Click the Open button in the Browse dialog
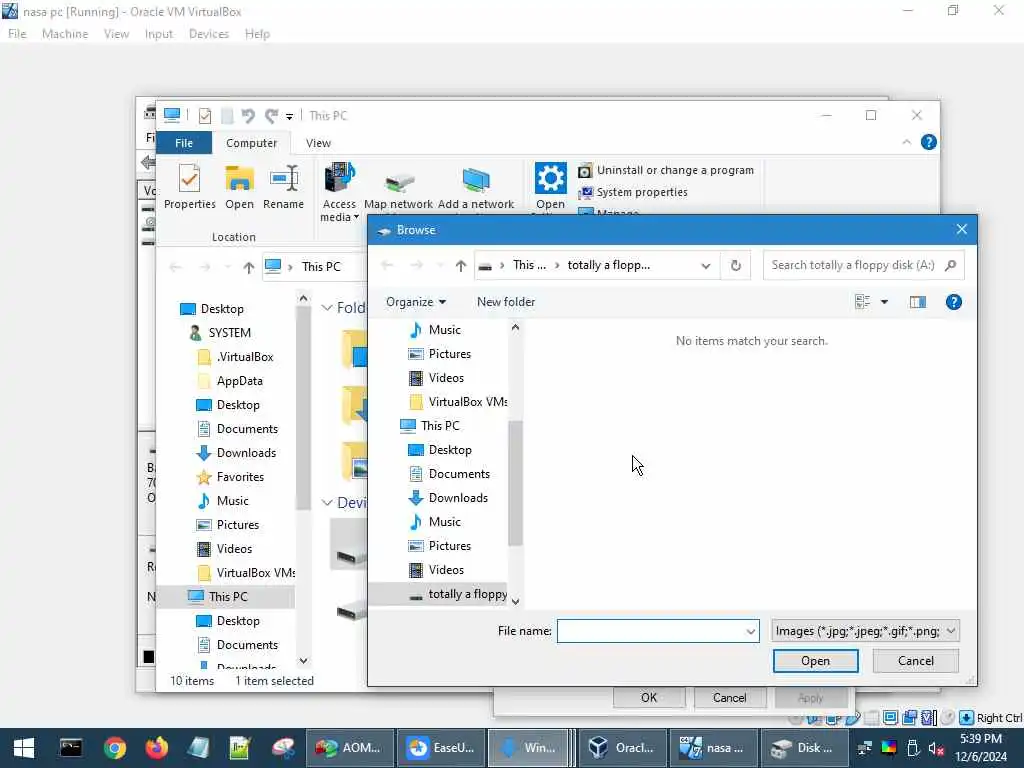 pyautogui.click(x=816, y=661)
